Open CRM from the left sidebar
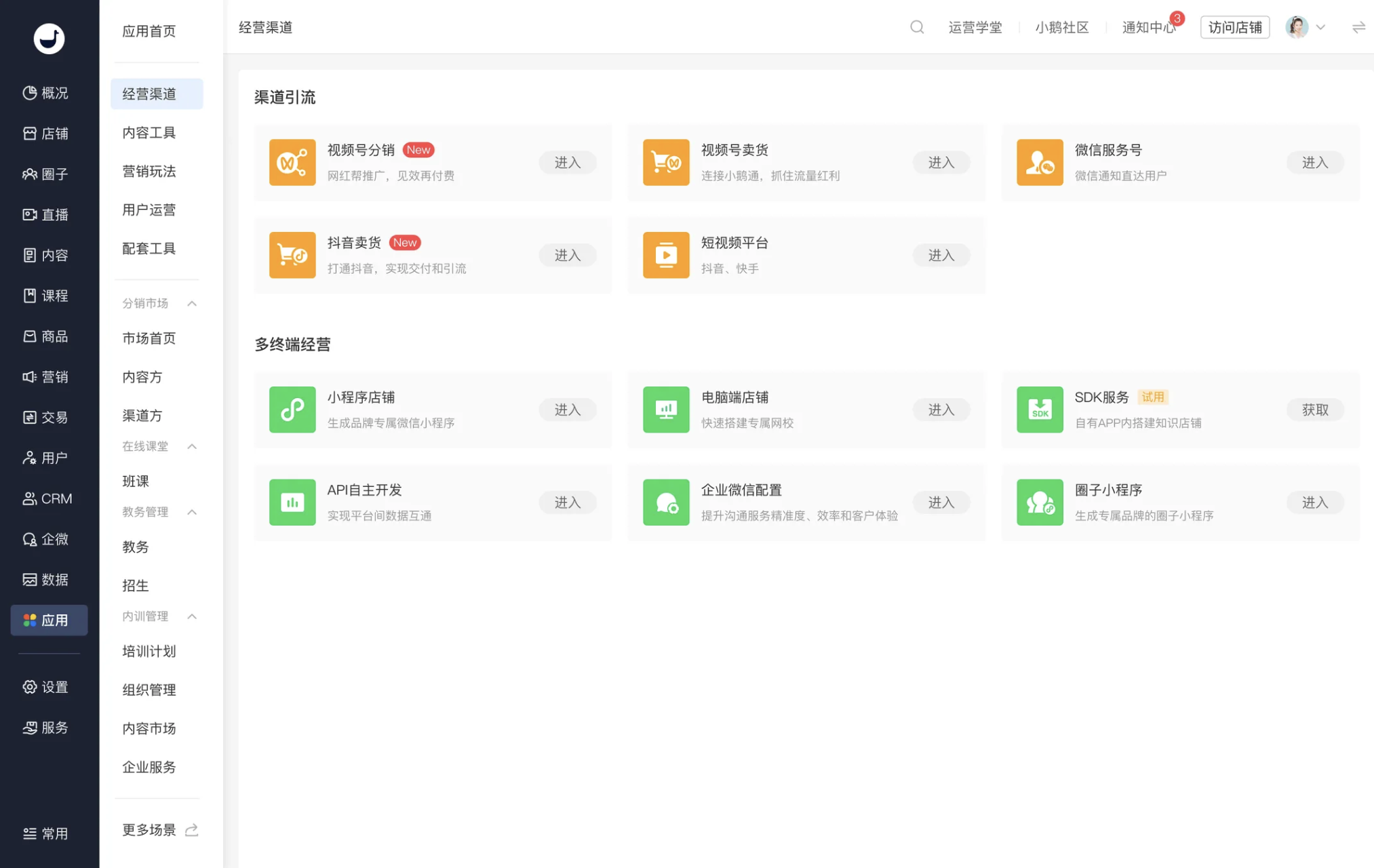The image size is (1374, 868). pos(47,498)
